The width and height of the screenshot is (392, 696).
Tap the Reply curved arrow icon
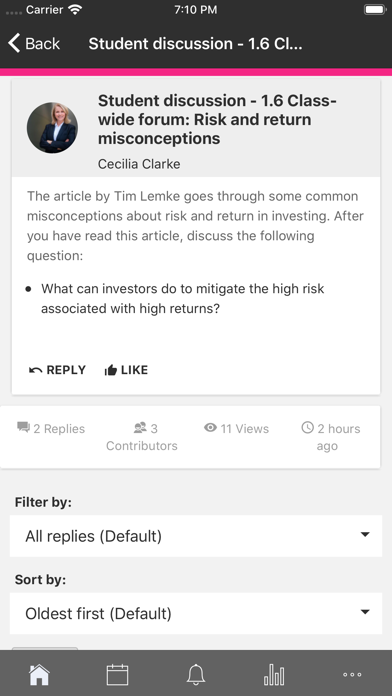(x=36, y=370)
